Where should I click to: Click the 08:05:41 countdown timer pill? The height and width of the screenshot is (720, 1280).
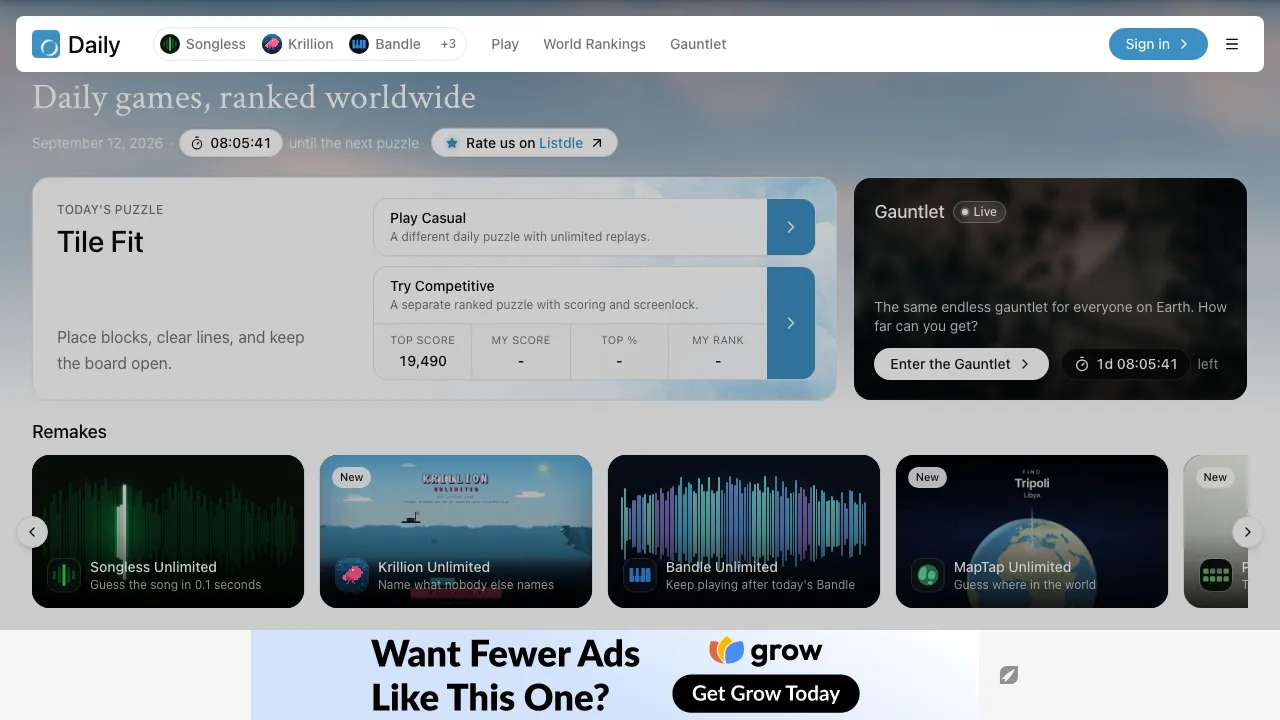[231, 143]
